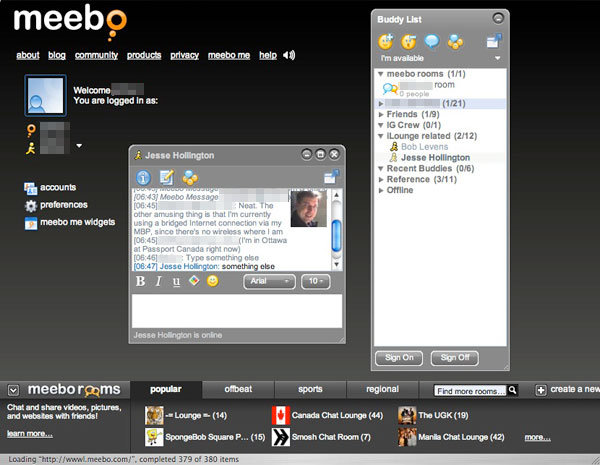Toggle bold text formatting in chat
The image size is (600, 465).
click(141, 282)
